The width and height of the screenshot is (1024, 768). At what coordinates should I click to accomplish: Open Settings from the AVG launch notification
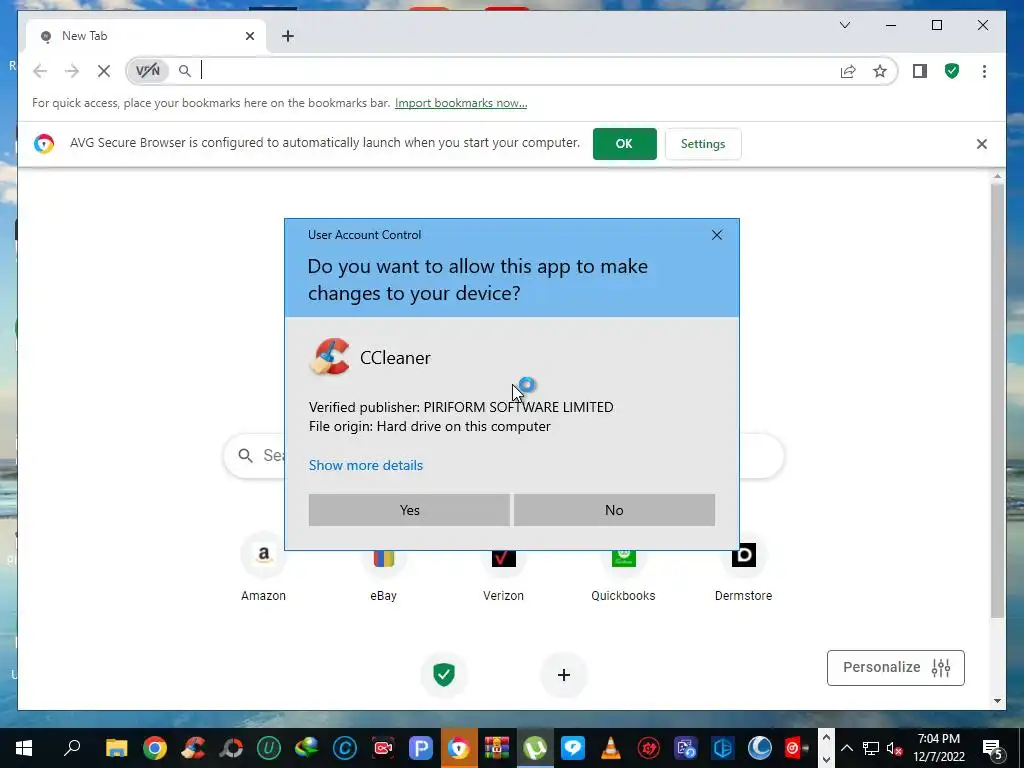(x=703, y=144)
